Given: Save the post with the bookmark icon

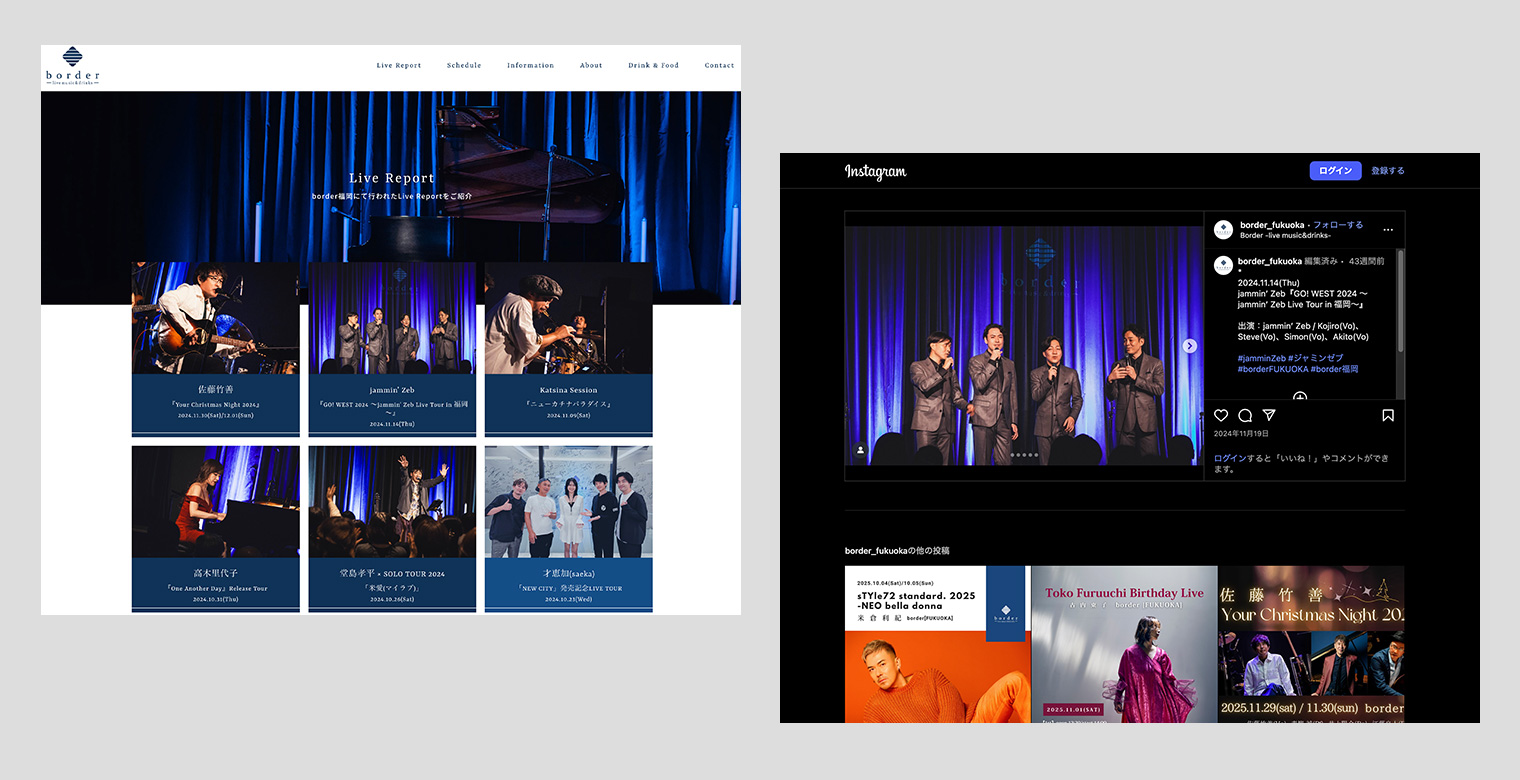Looking at the screenshot, I should (1388, 415).
